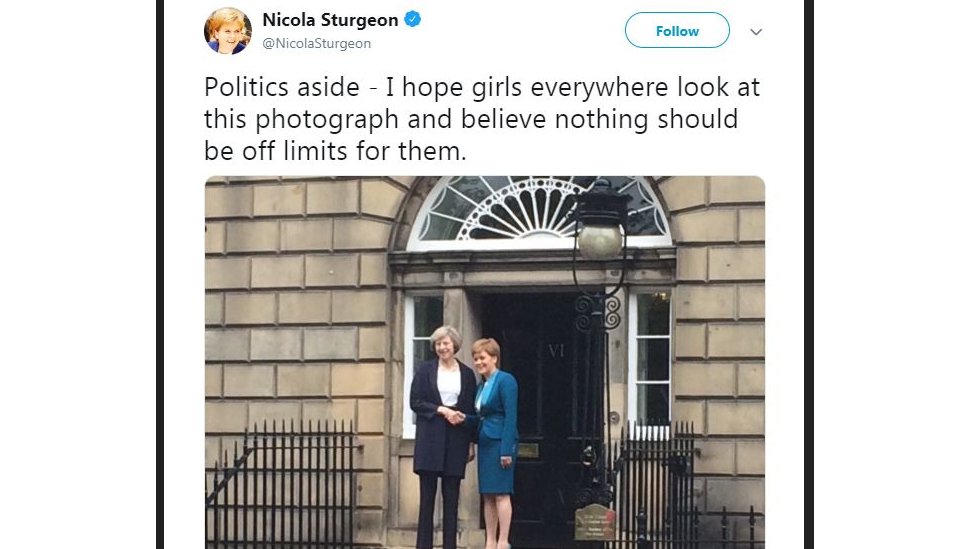Expand the tweet options chevron
Image resolution: width=976 pixels, height=549 pixels.
(756, 32)
